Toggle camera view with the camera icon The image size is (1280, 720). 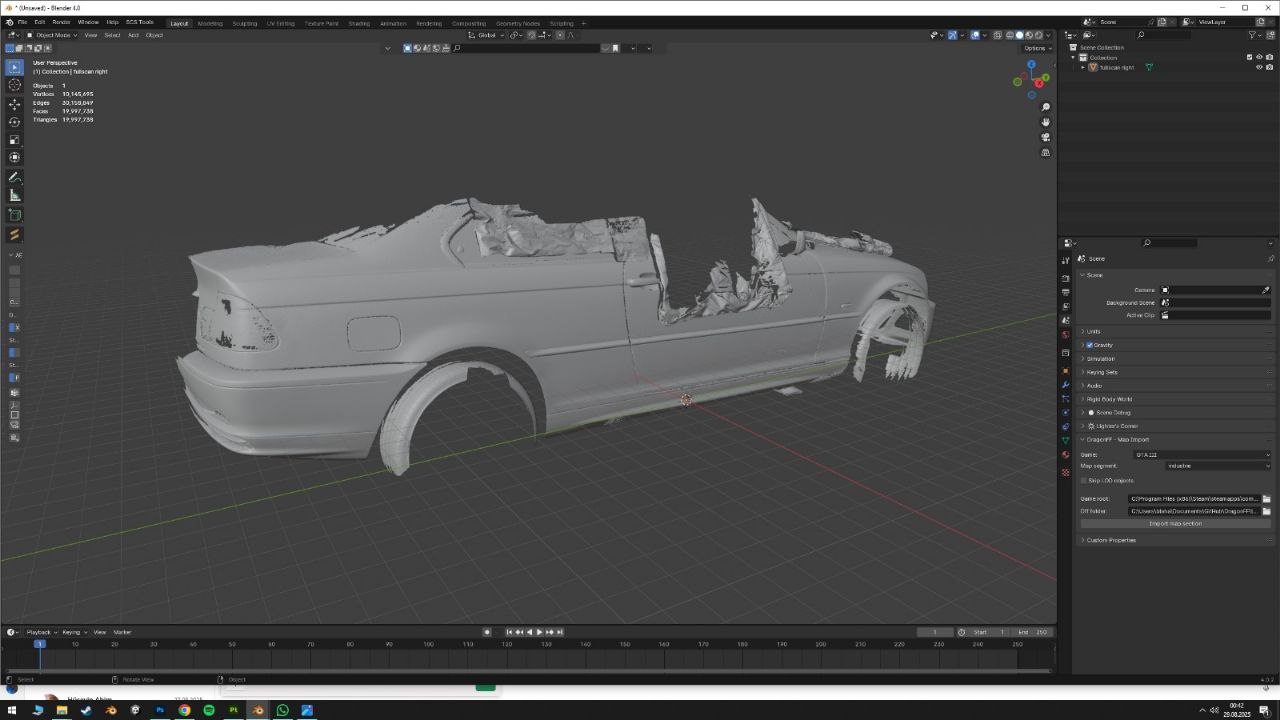pos(1046,137)
